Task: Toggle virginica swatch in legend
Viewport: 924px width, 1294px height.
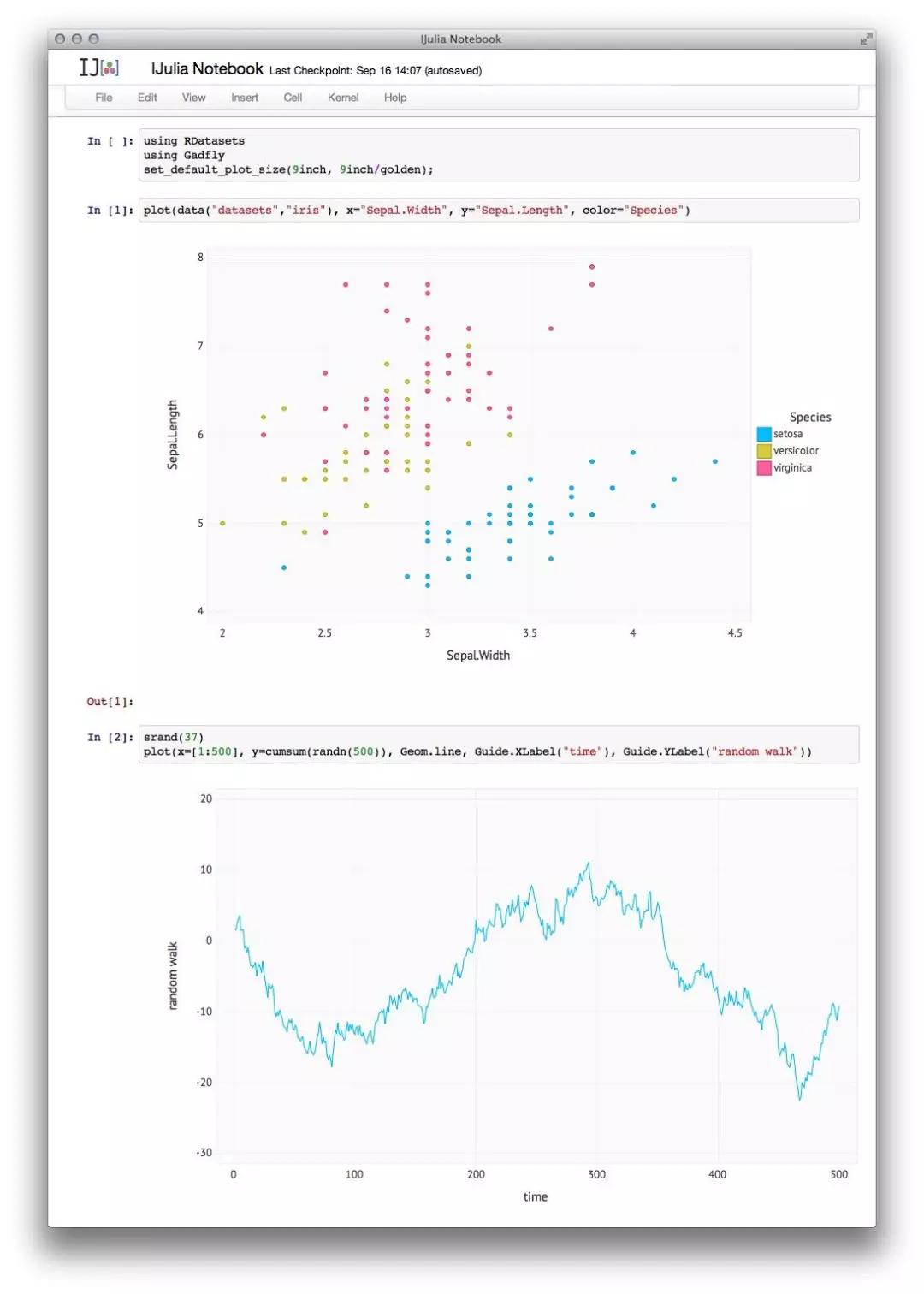Action: [764, 468]
